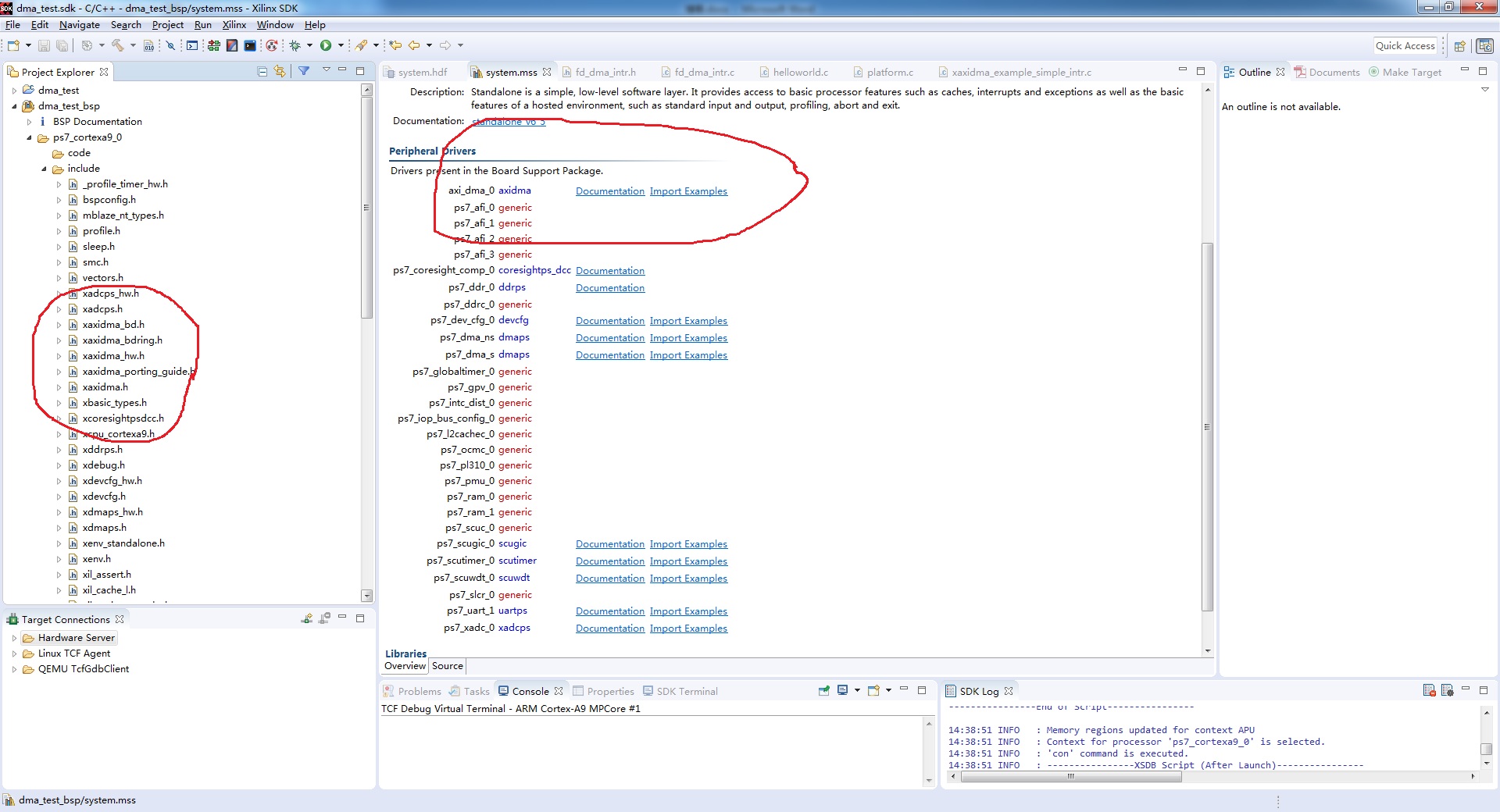This screenshot has height=812, width=1500.
Task: Collapse the include folder
Action: pos(44,169)
